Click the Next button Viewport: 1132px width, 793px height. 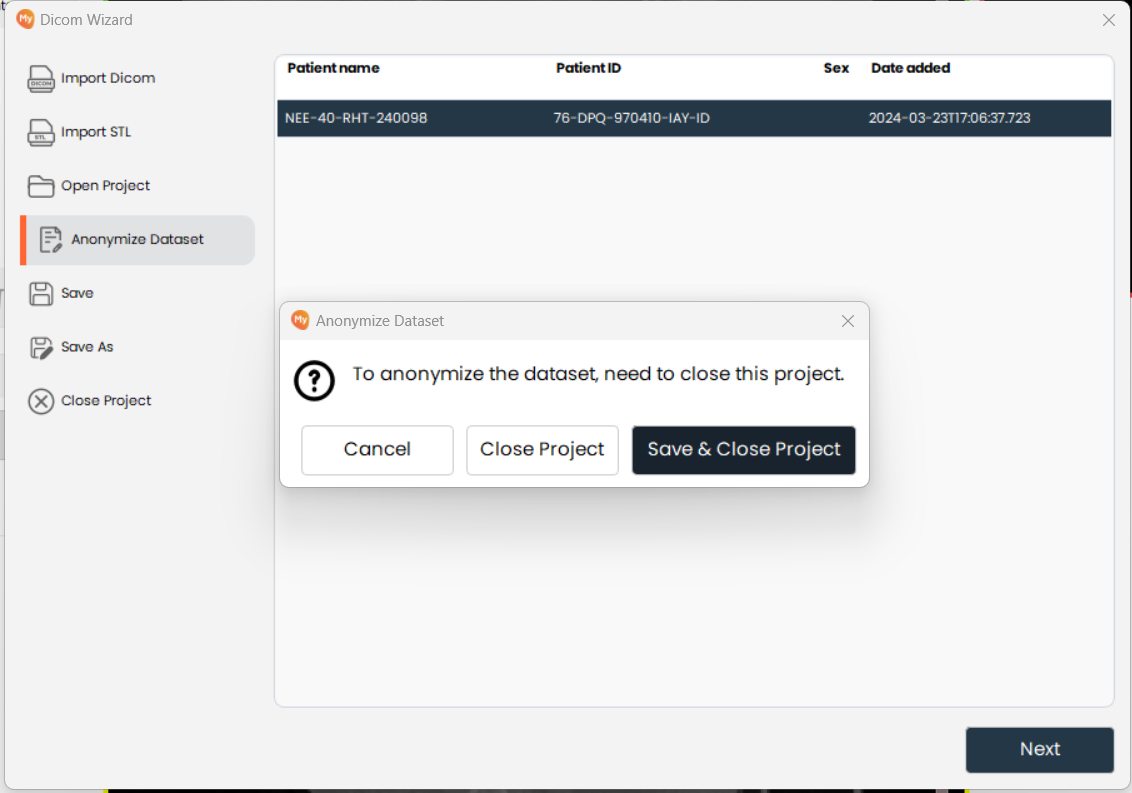click(1039, 749)
